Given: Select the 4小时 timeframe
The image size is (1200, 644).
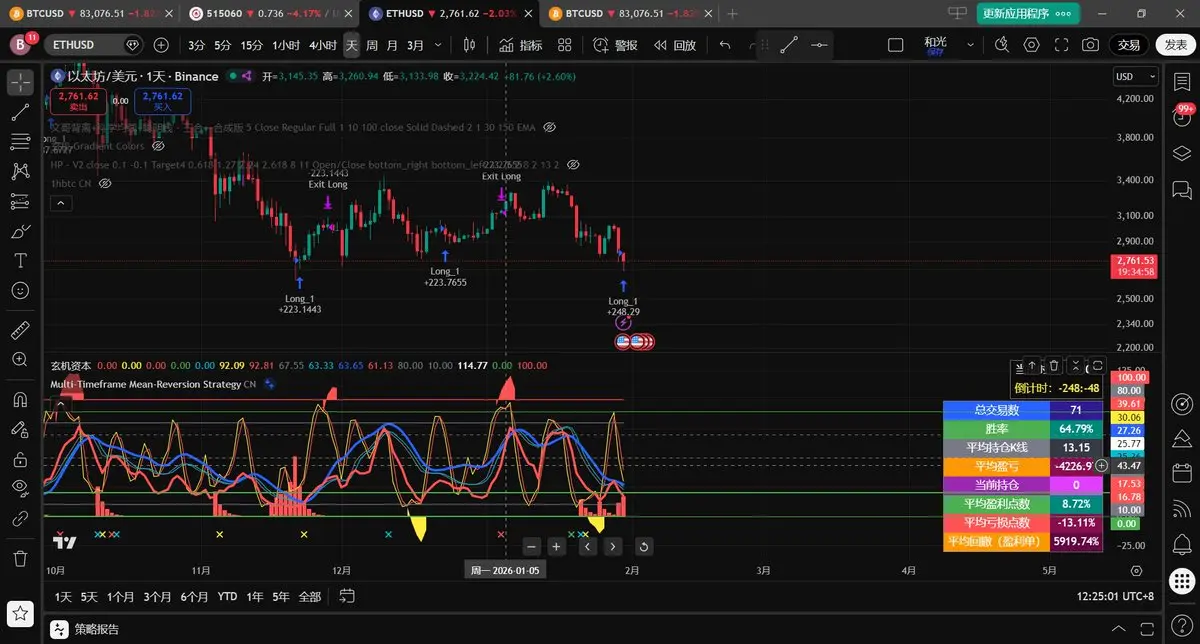Looking at the screenshot, I should coord(322,45).
